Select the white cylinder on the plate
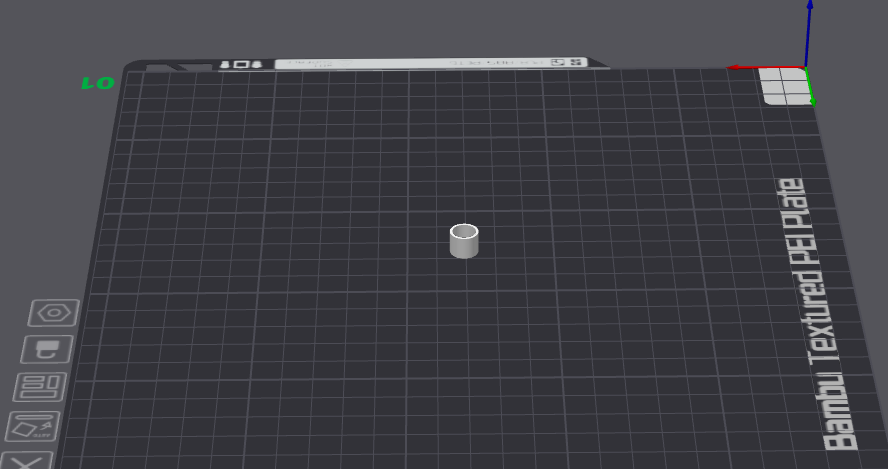 [x=464, y=241]
